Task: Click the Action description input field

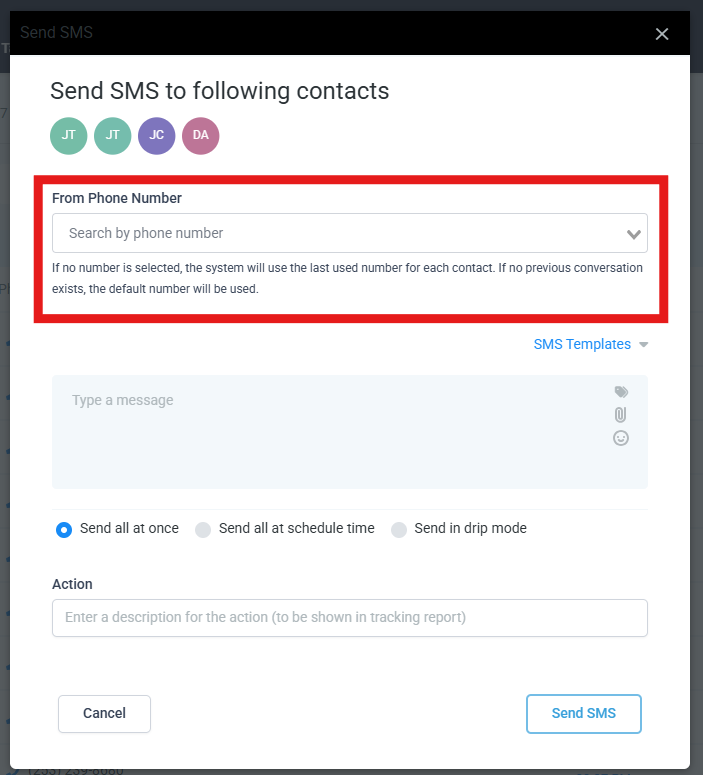Action: click(x=349, y=618)
